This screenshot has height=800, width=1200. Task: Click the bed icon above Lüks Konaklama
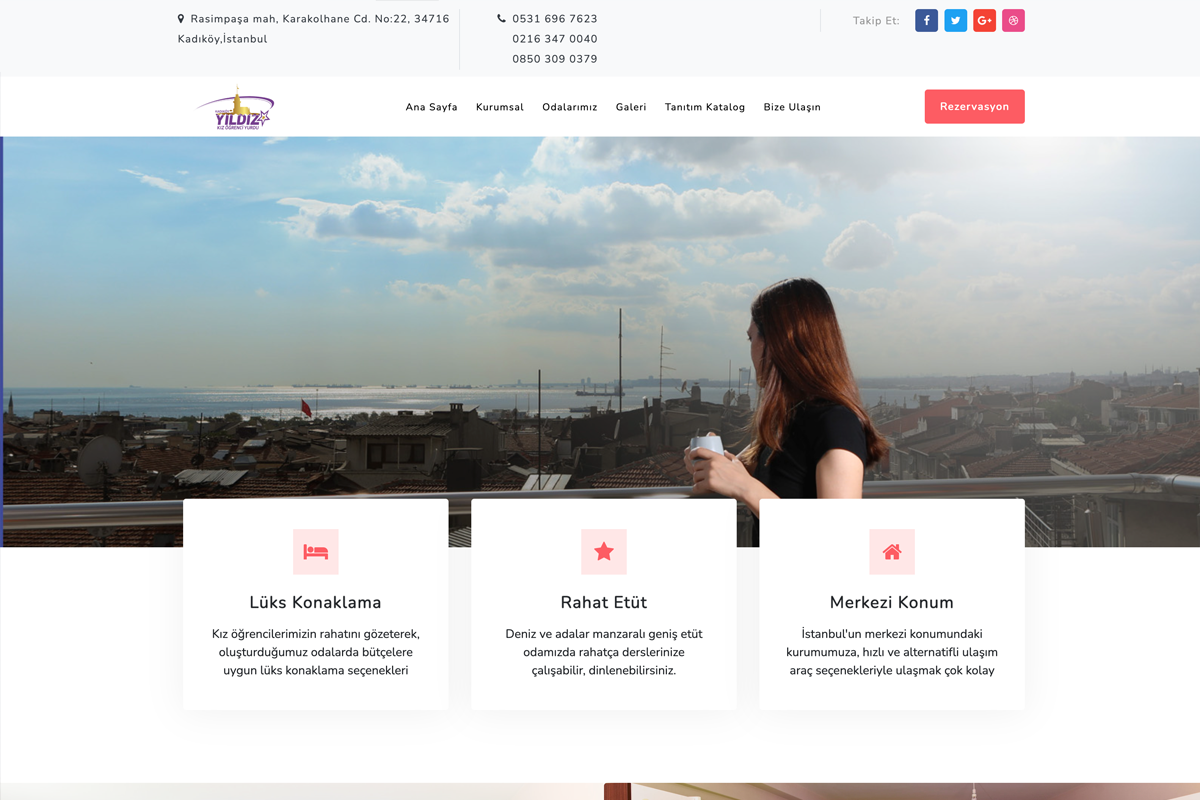316,552
